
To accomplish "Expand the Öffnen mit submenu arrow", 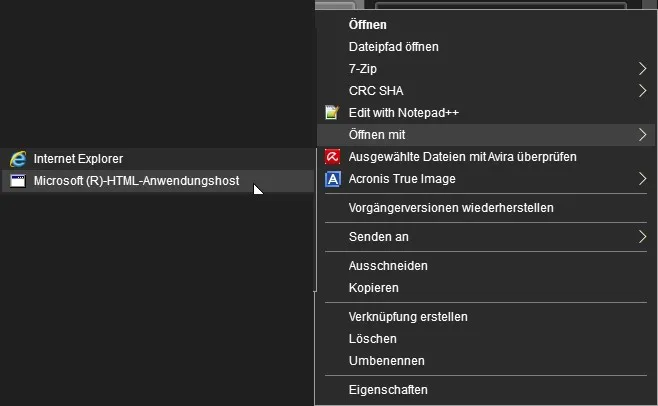I will 642,134.
